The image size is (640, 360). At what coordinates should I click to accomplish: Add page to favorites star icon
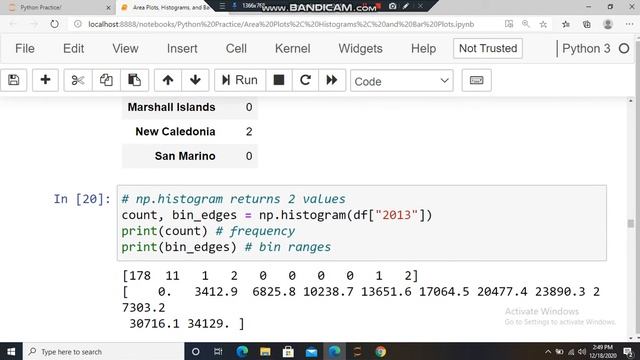543,24
